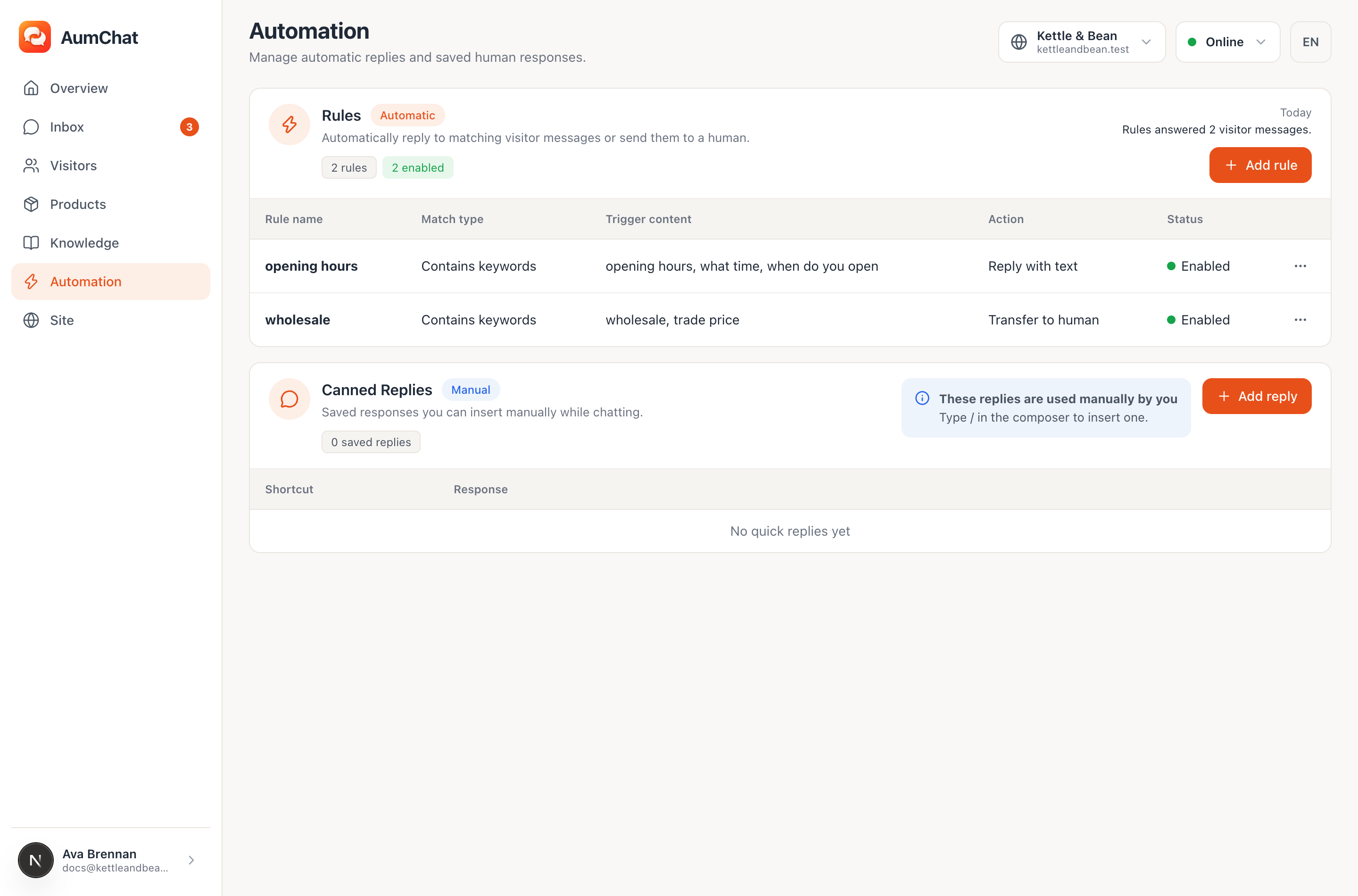Image resolution: width=1358 pixels, height=896 pixels.
Task: Click the Automatic tag next to Rules
Action: click(407, 116)
